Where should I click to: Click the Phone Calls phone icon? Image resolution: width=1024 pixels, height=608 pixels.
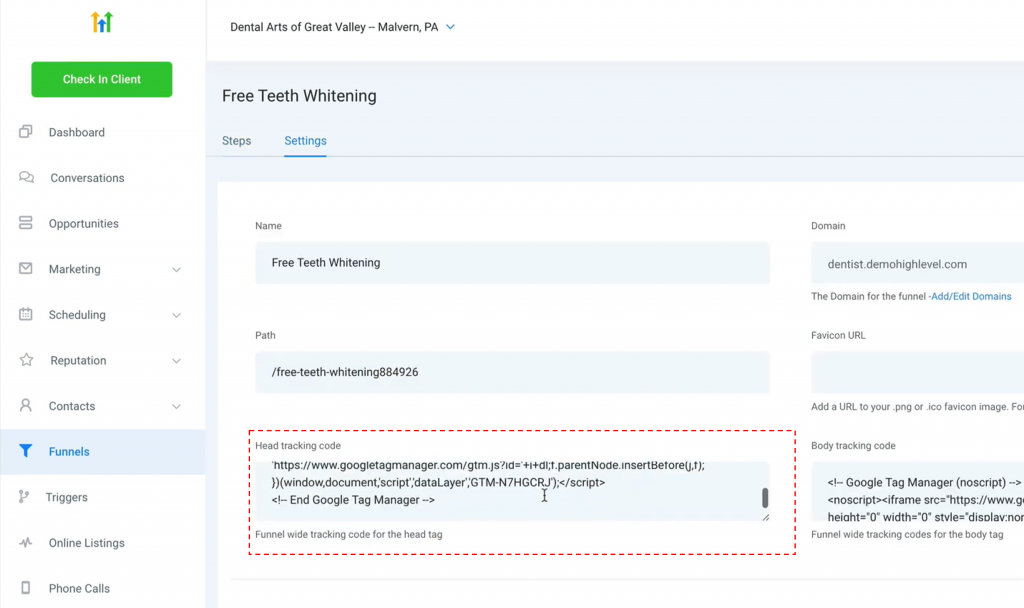click(25, 588)
